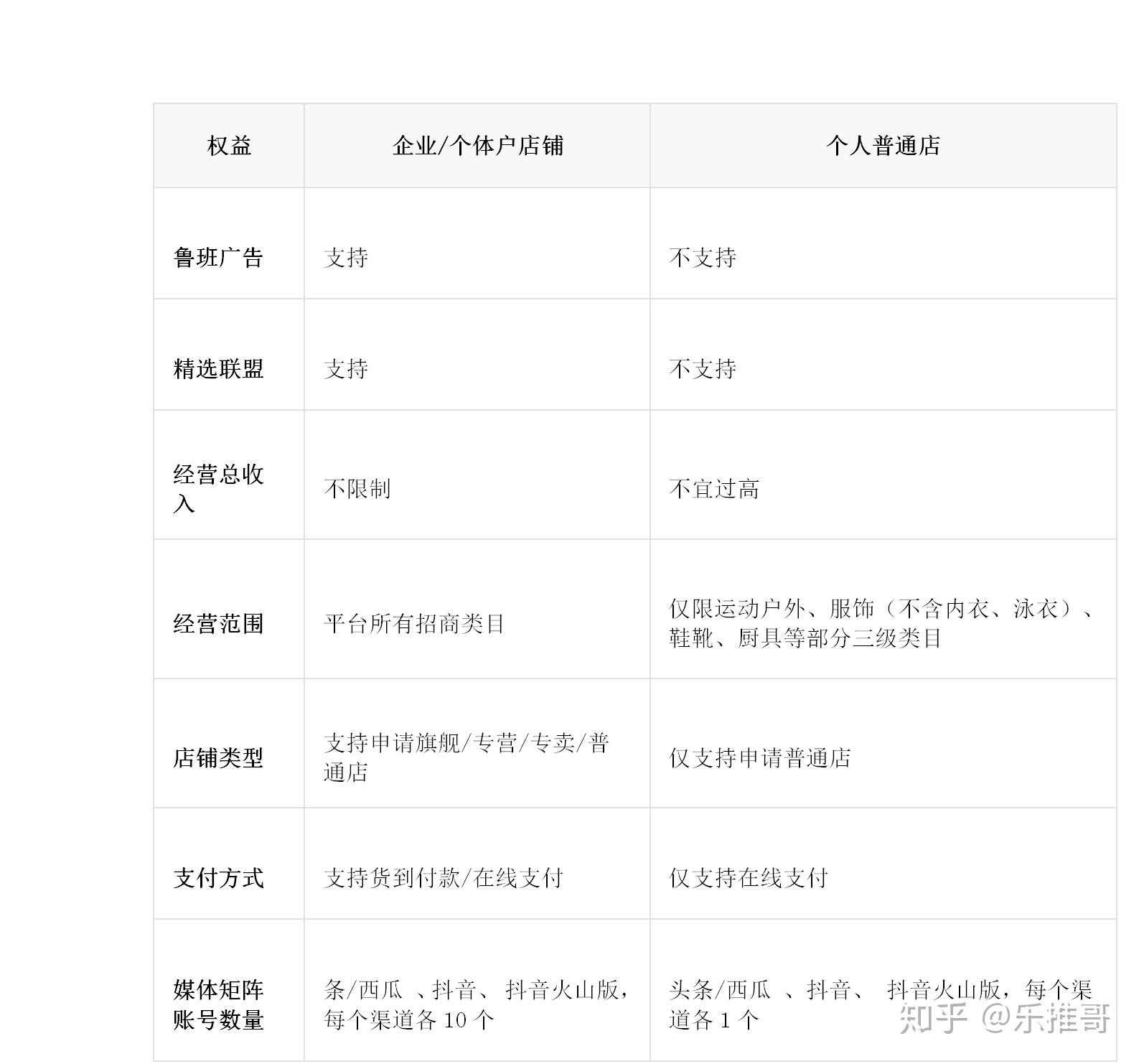This screenshot has height=1064, width=1139.
Task: Click the 每个渠道各 10 个 cell
Action: tap(477, 1004)
